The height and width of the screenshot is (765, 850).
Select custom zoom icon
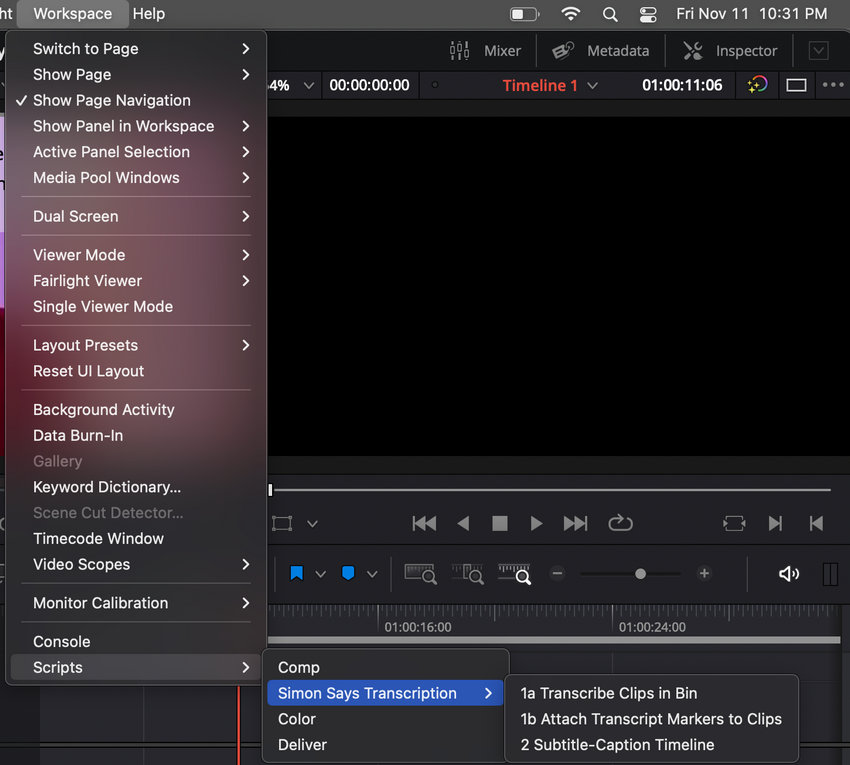tap(514, 574)
